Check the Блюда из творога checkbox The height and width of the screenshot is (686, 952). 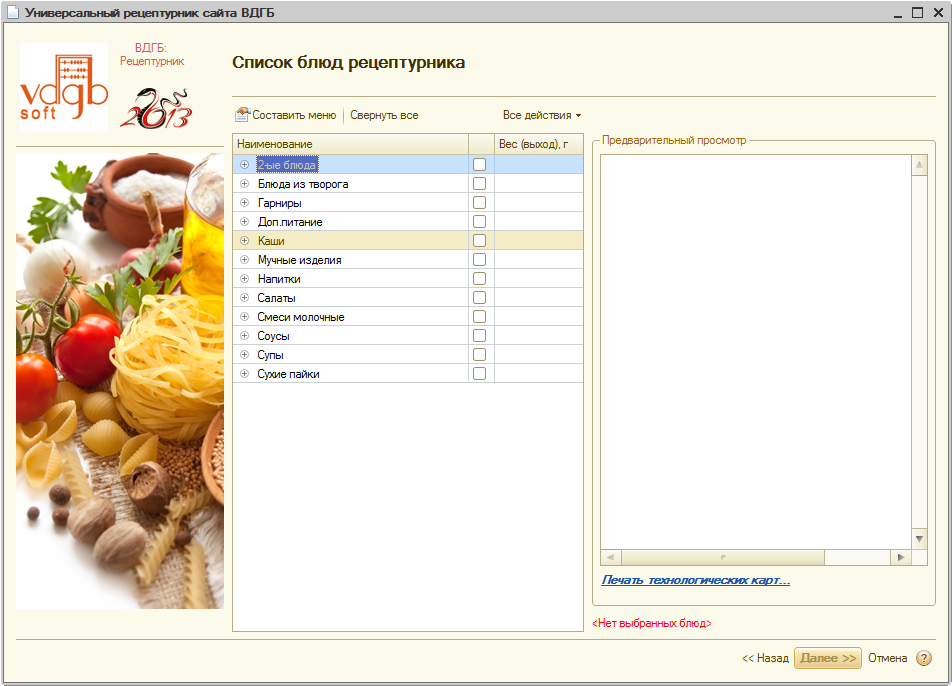point(479,183)
